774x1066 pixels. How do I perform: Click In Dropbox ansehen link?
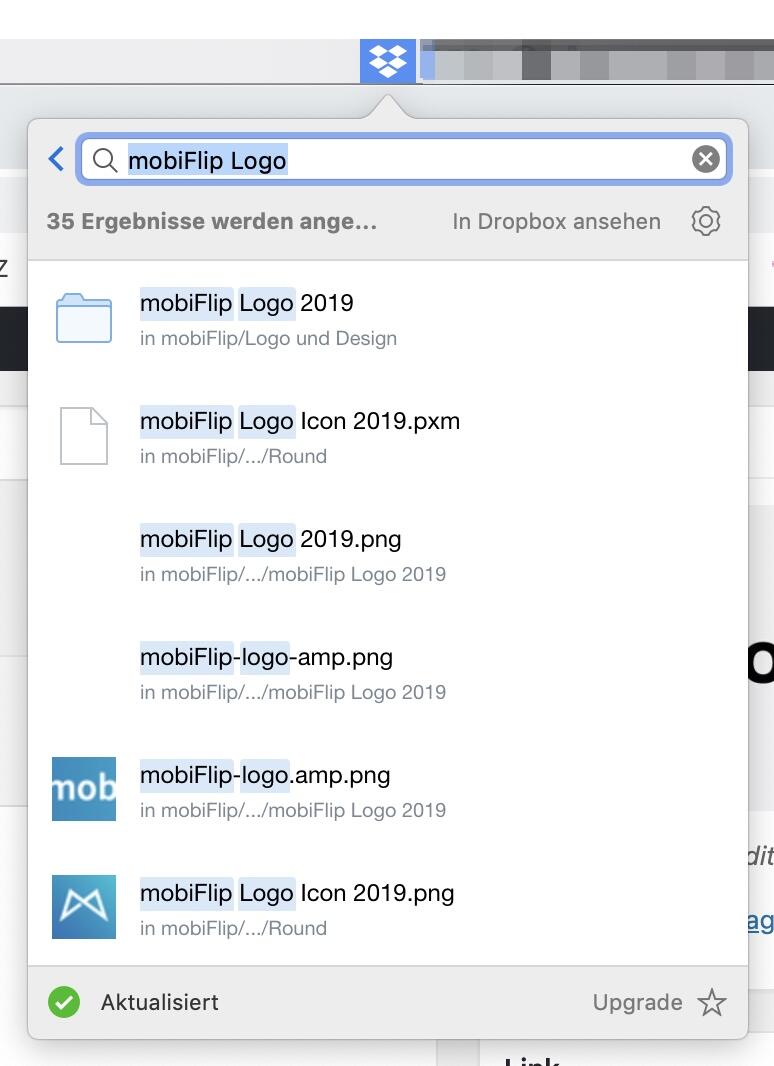pos(556,221)
